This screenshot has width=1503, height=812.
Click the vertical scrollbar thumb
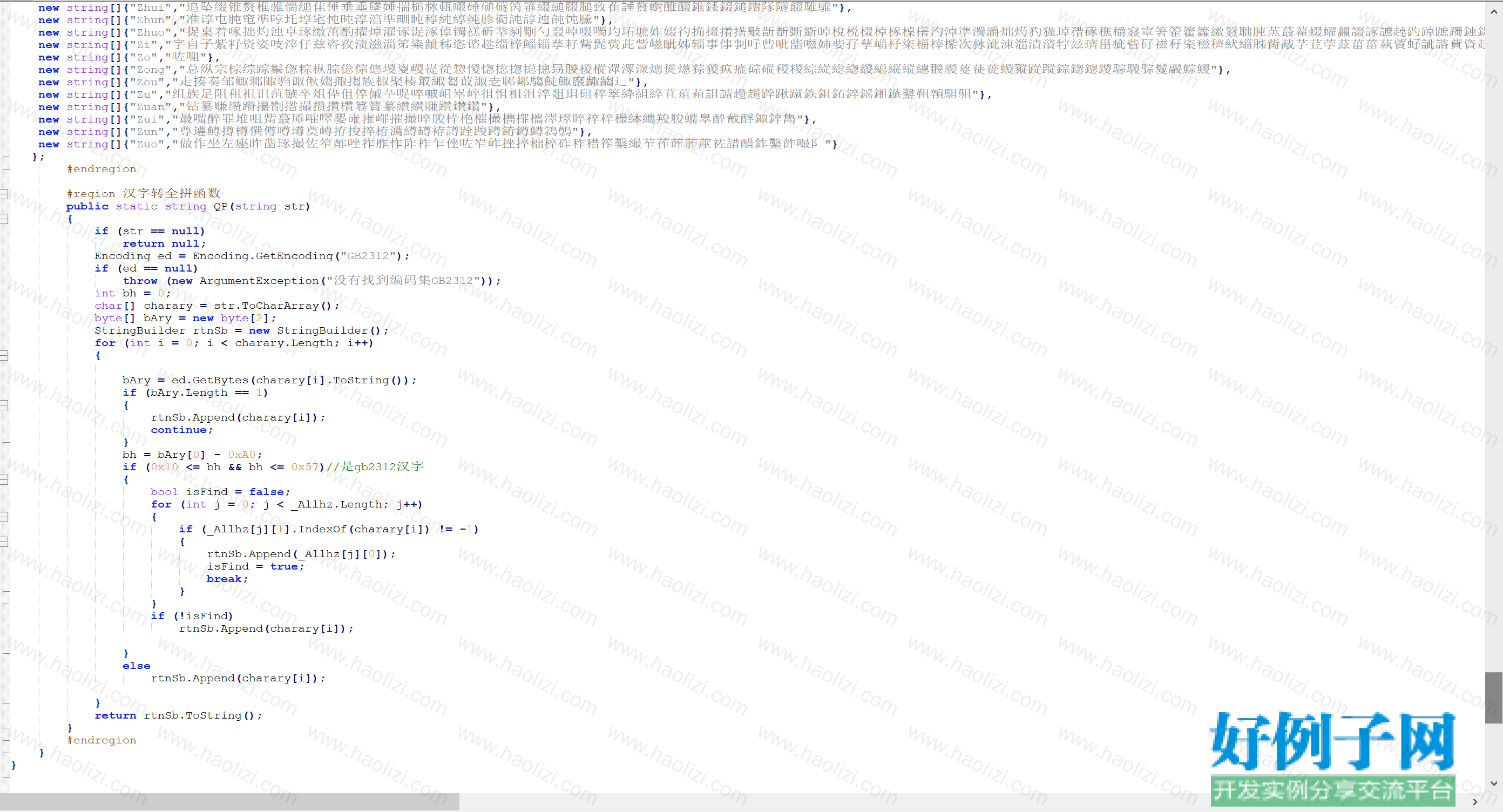pos(1493,698)
